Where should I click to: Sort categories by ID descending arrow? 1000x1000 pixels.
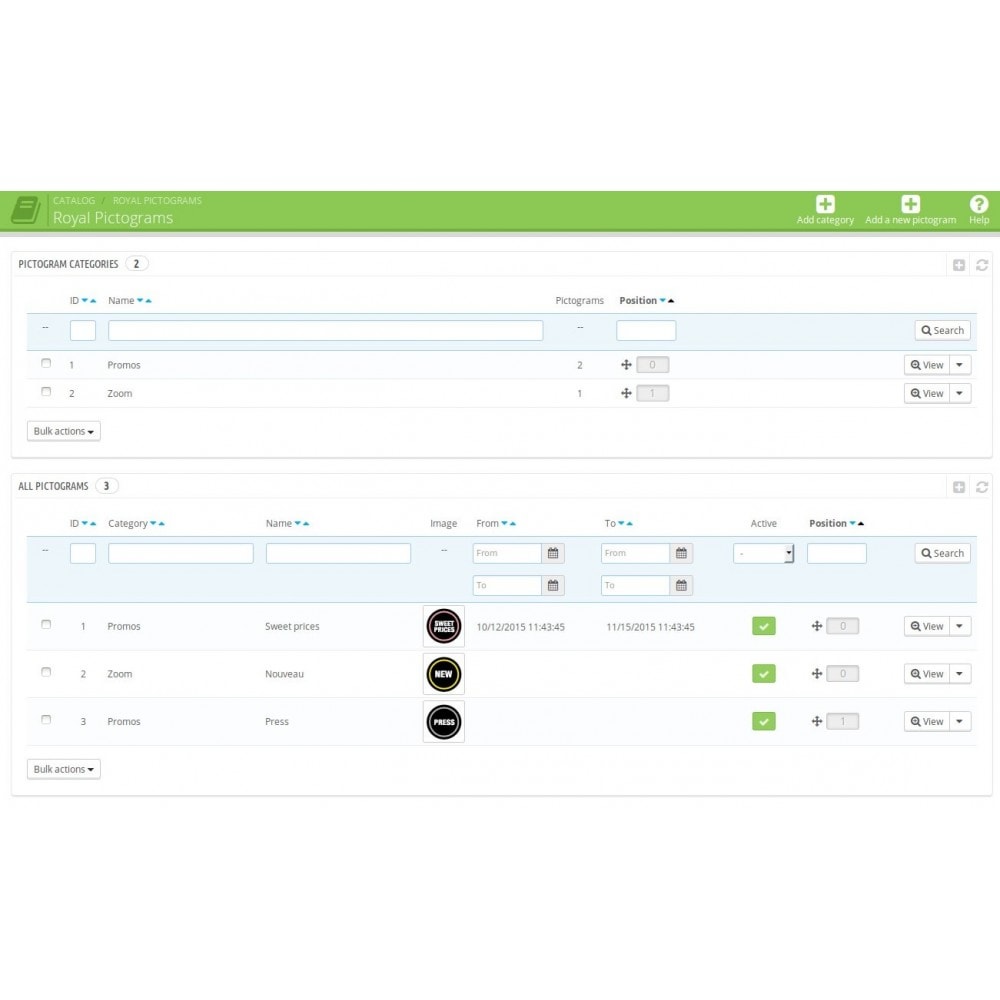85,300
